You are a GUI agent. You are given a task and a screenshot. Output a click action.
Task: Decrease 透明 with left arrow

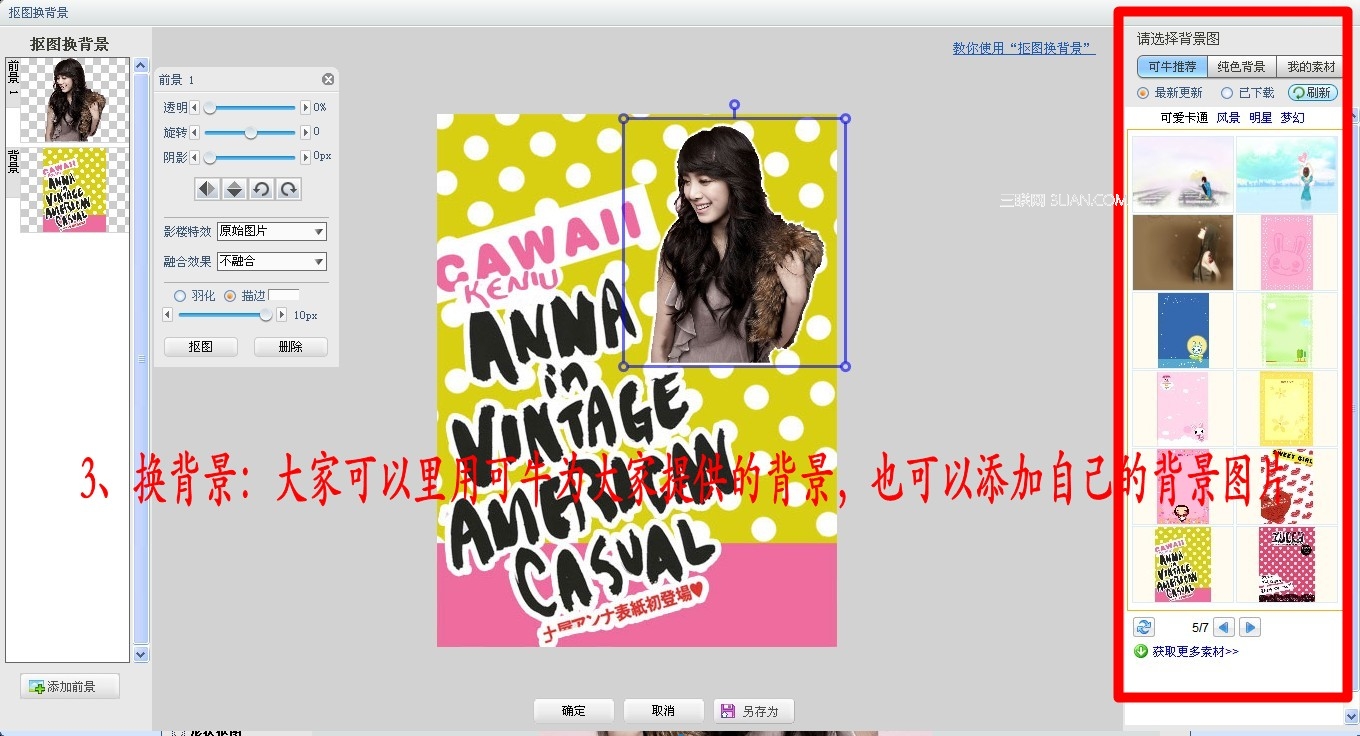click(195, 107)
